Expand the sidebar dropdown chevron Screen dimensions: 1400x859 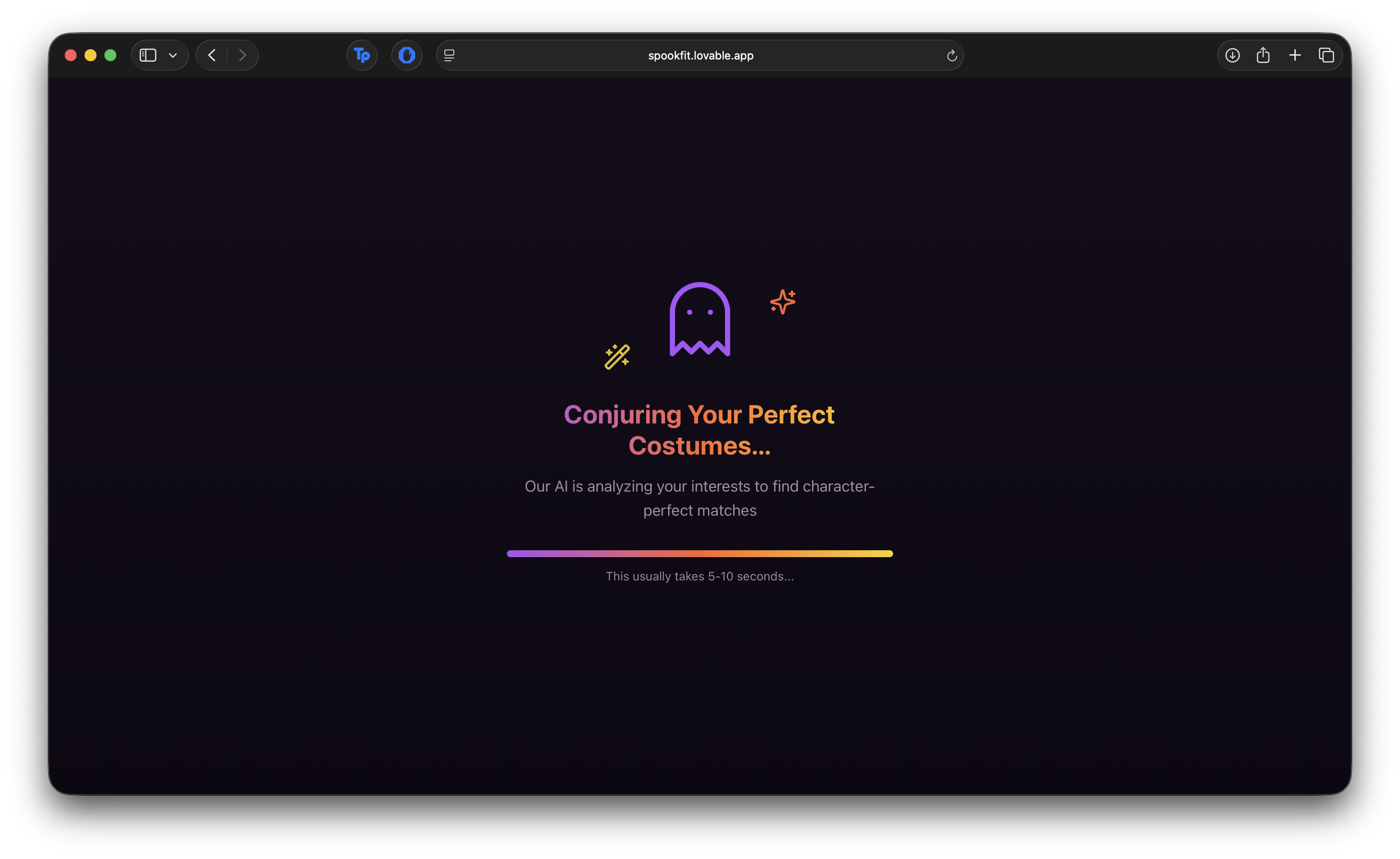point(173,55)
